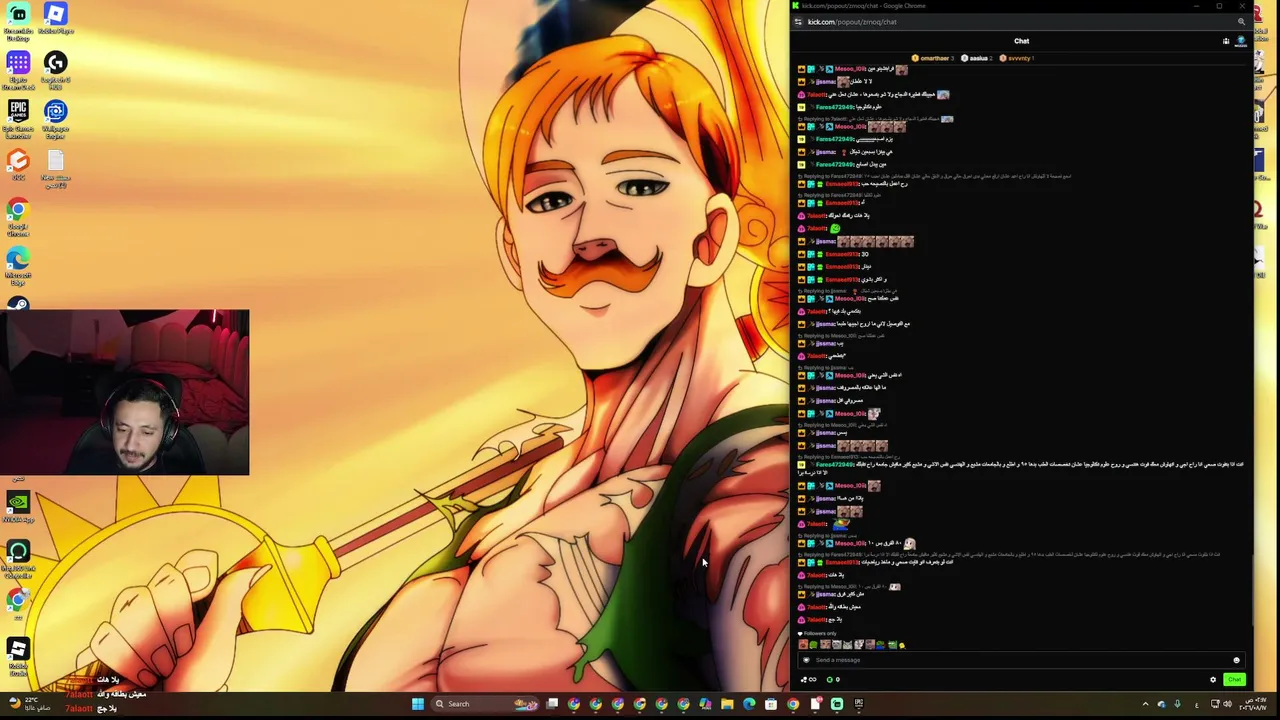Viewport: 1280px width, 720px height.
Task: Click the taskbar Search box
Action: click(486, 704)
